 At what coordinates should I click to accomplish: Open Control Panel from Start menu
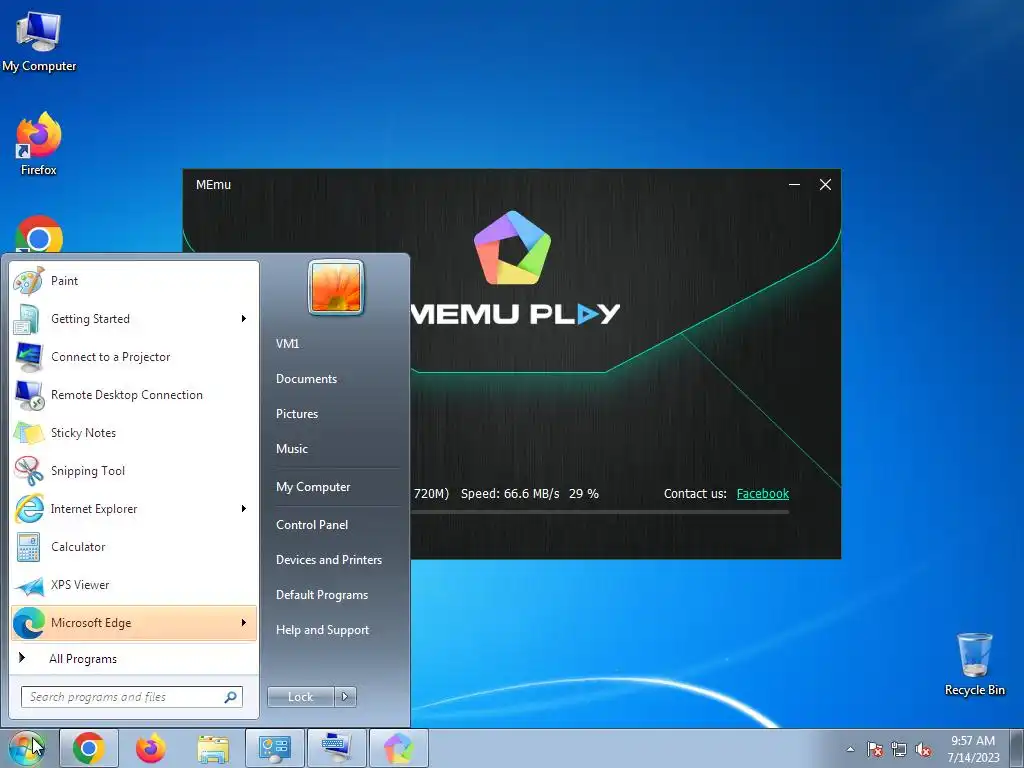click(312, 525)
